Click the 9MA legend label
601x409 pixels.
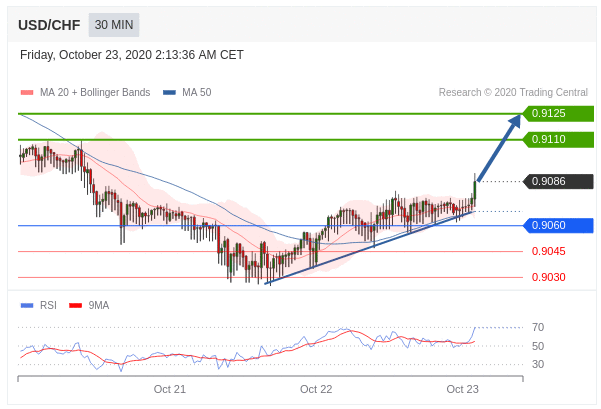(99, 306)
